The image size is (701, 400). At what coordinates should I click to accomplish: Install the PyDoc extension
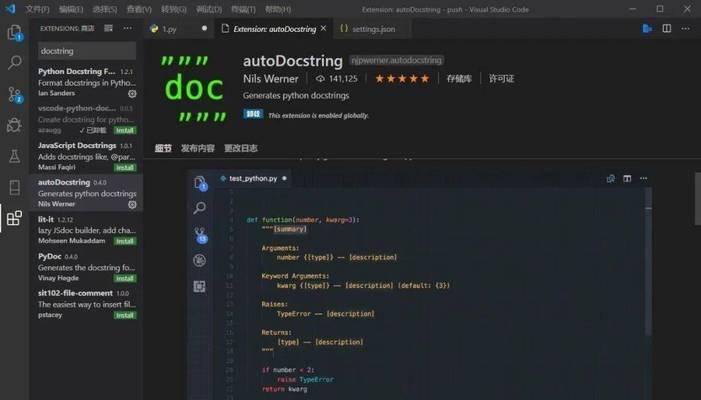pos(125,278)
